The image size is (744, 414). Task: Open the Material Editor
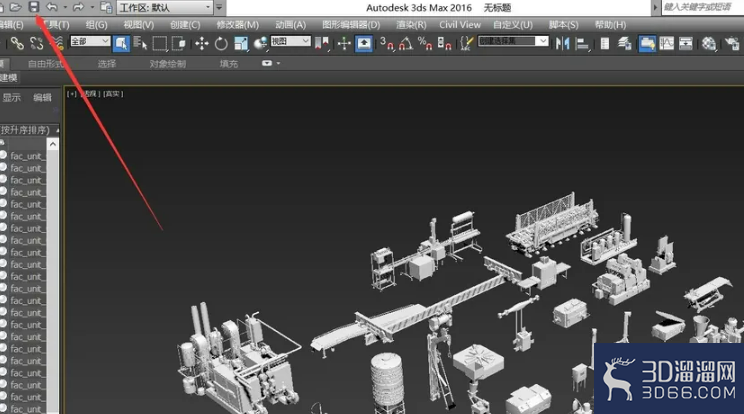(x=709, y=44)
